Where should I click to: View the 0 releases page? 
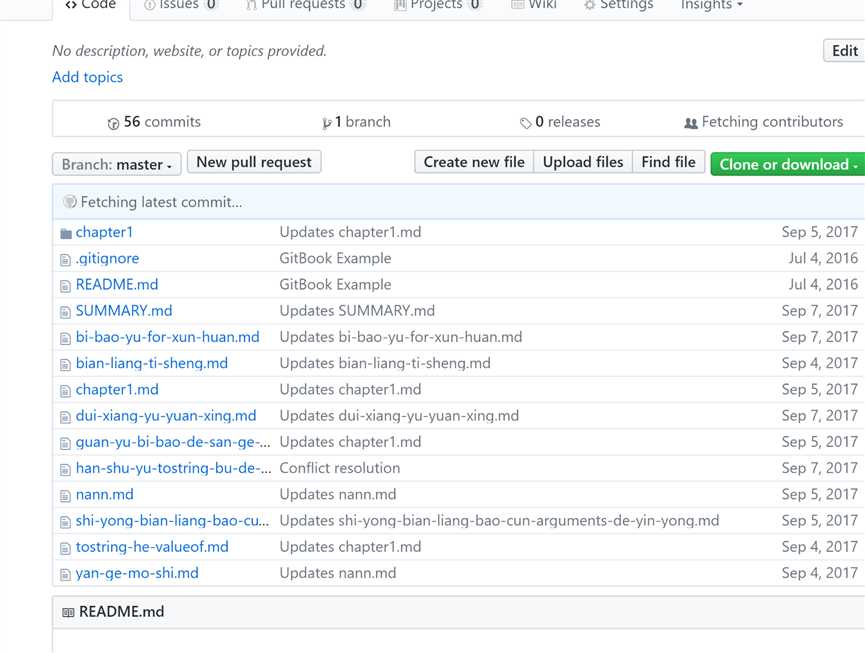click(x=560, y=122)
